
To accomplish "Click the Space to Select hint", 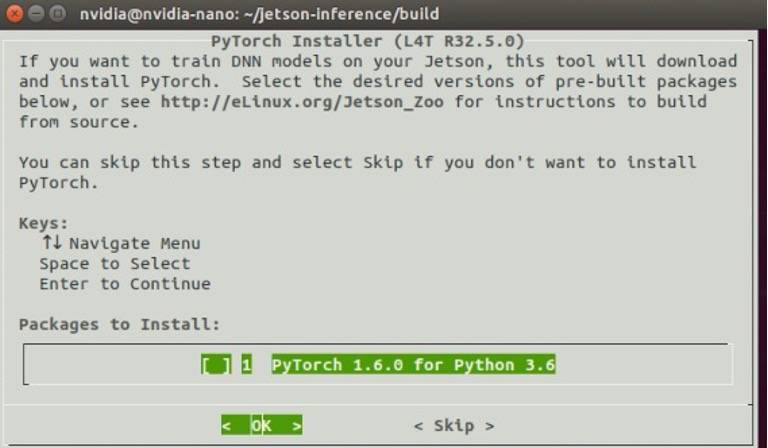I will 115,263.
